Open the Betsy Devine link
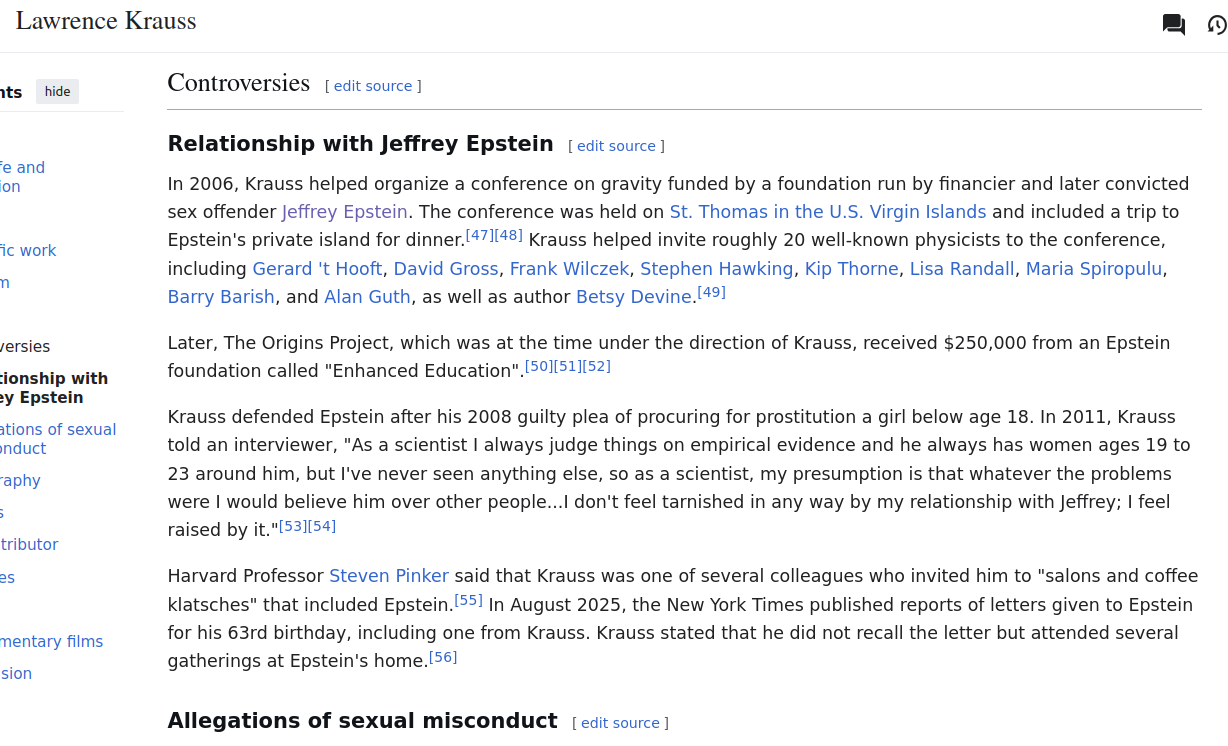Screen dimensions: 1228x746 coord(633,297)
